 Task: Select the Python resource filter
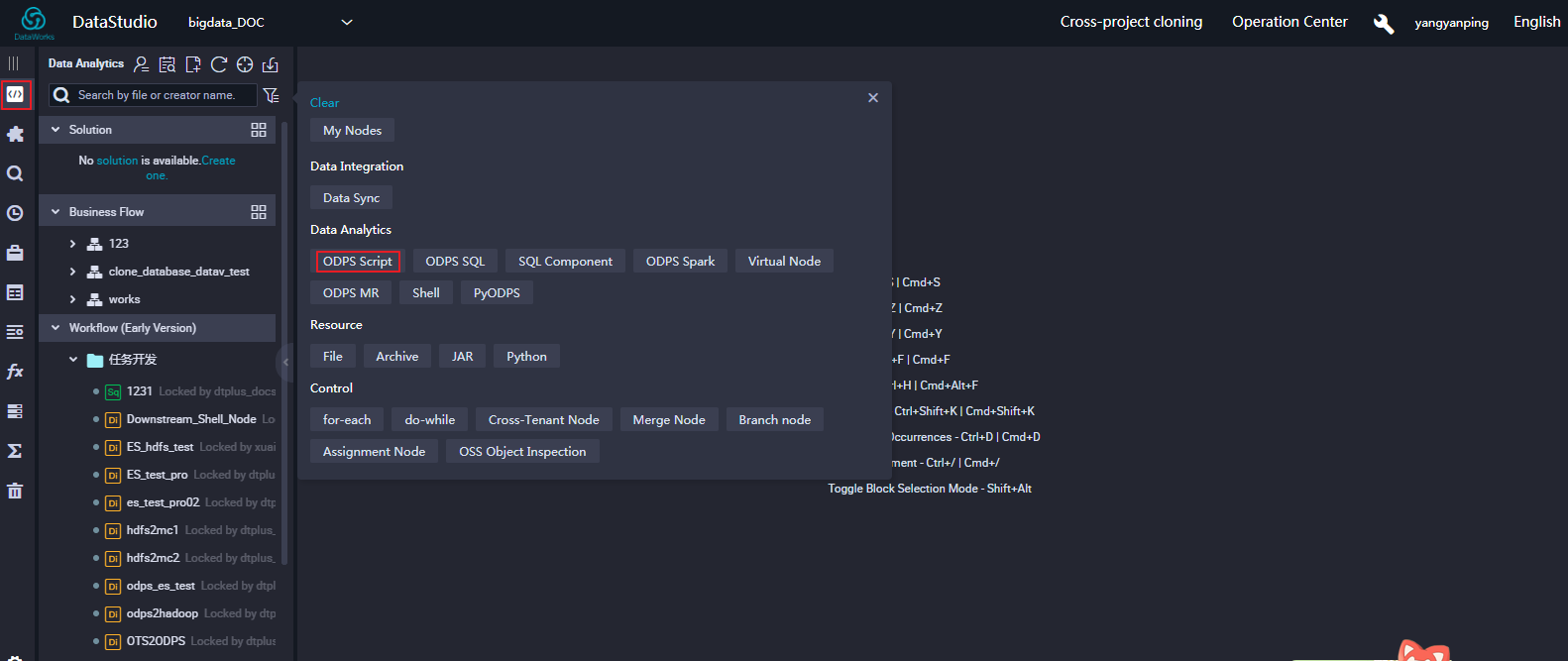[x=526, y=357]
